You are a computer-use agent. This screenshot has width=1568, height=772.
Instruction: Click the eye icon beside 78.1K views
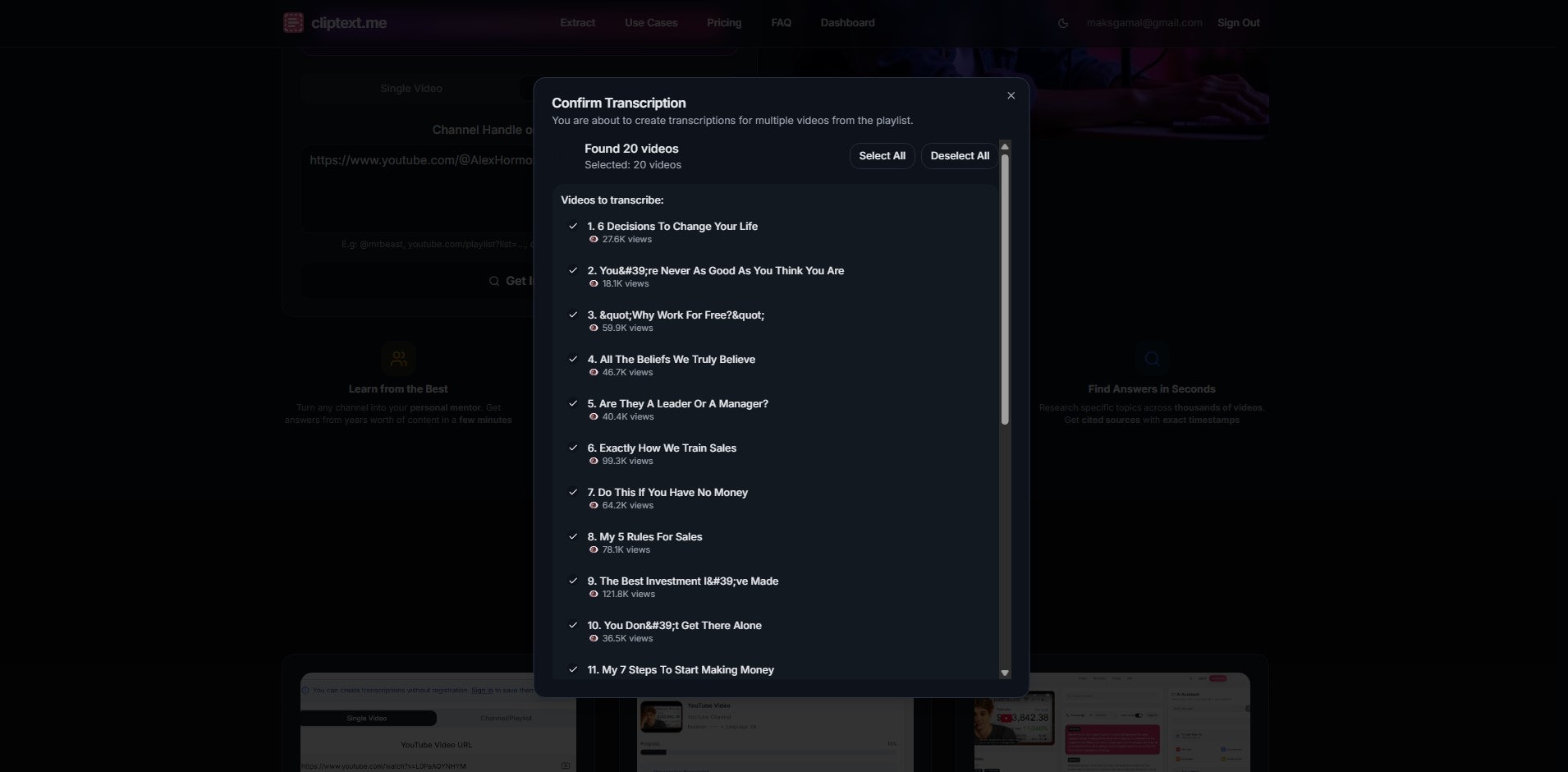click(594, 550)
